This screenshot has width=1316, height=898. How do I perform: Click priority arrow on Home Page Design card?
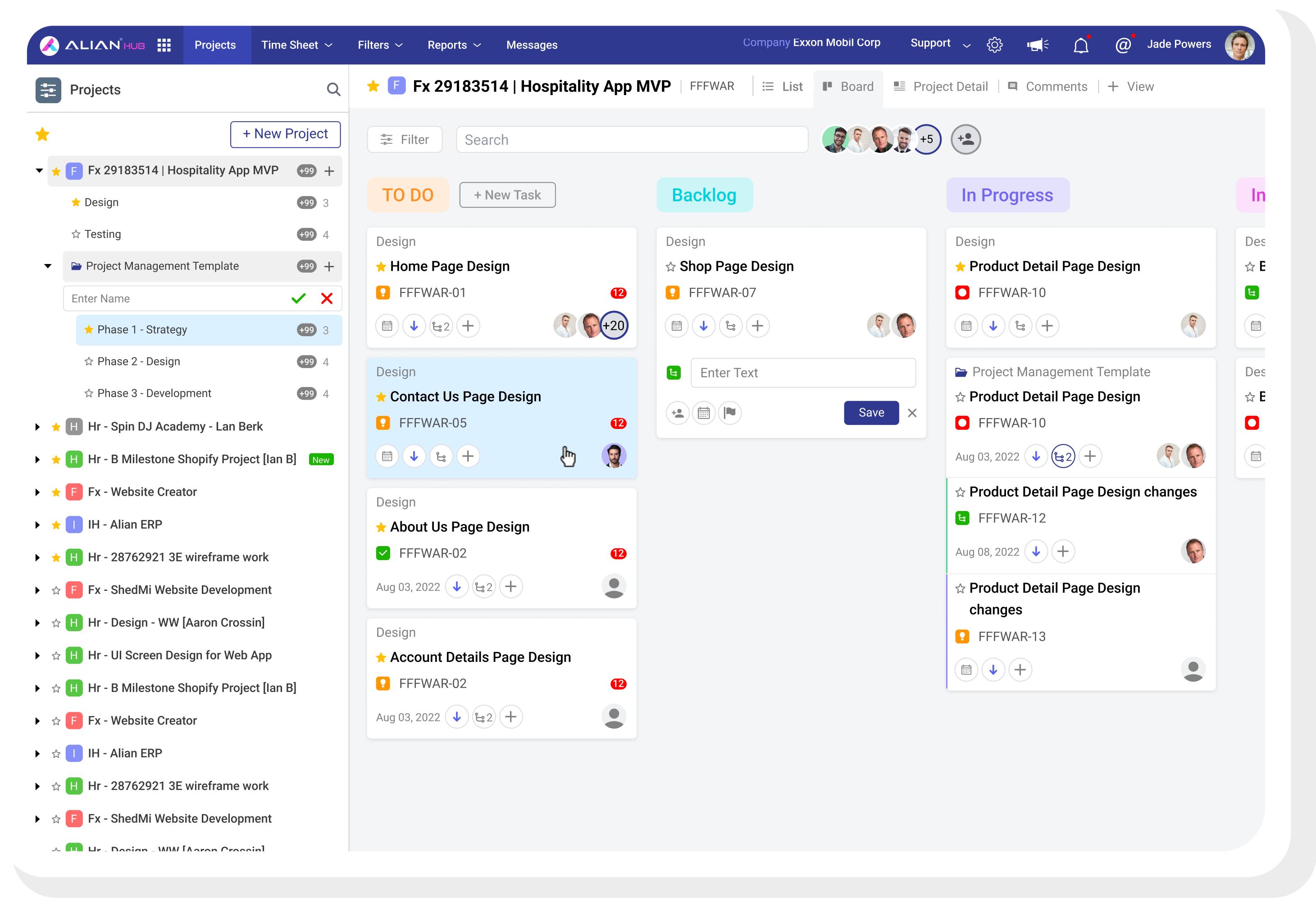[x=414, y=326]
